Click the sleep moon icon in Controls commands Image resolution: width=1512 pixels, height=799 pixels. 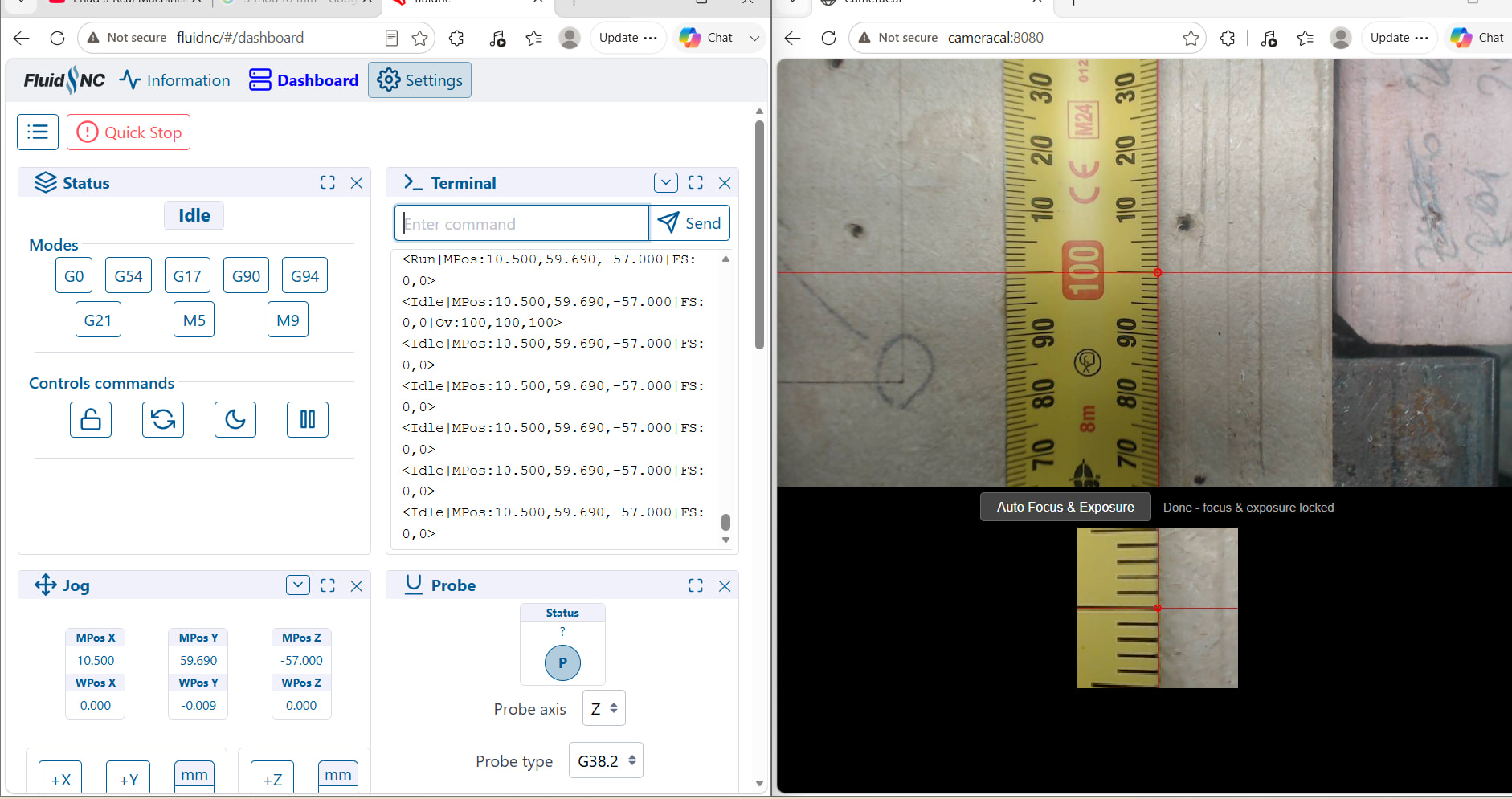pyautogui.click(x=235, y=419)
